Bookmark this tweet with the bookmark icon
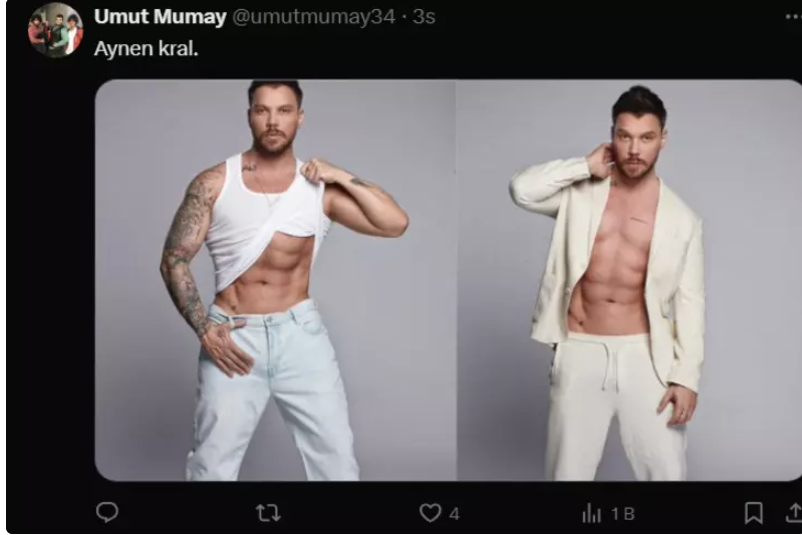802x535 pixels. [x=753, y=513]
